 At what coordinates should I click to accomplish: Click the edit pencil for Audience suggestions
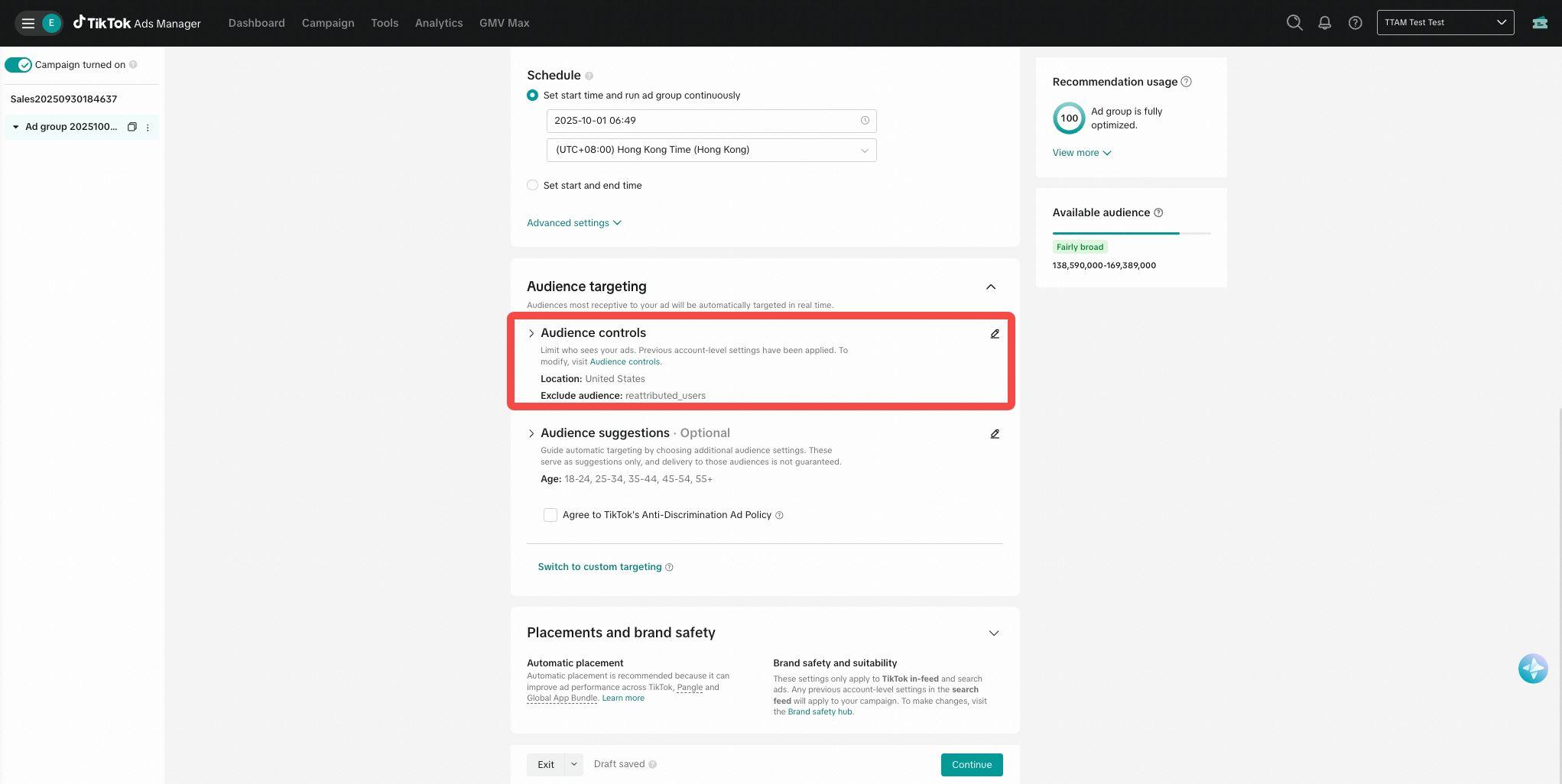tap(995, 434)
